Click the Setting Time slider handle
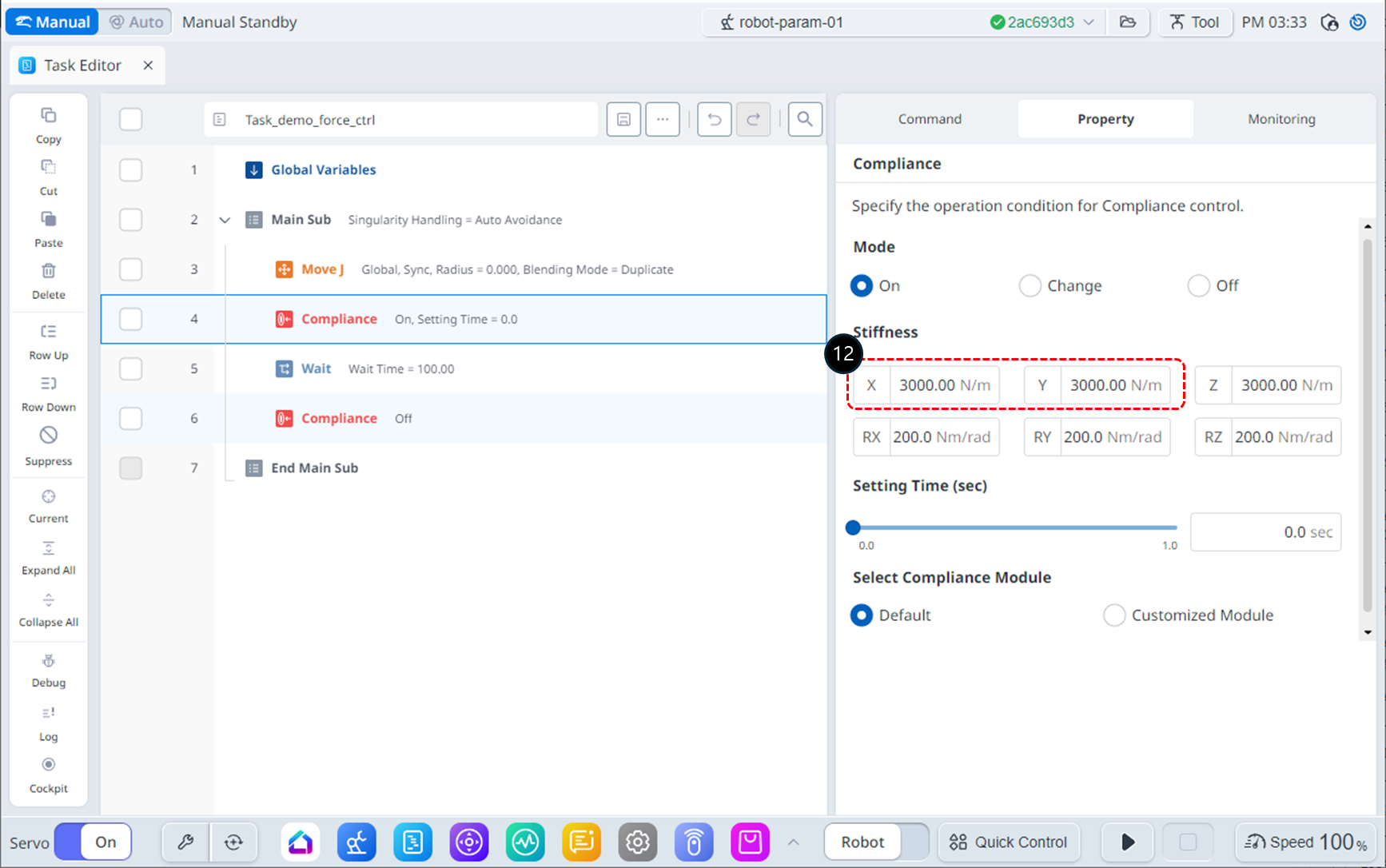 click(853, 528)
